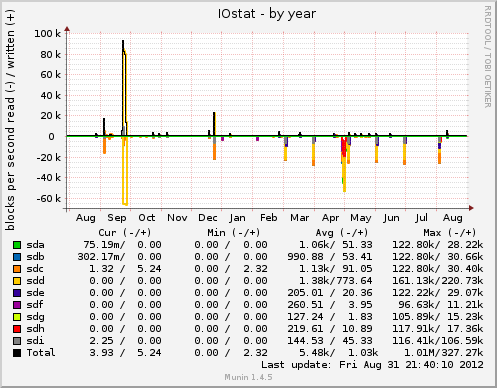Click the '-60 k' y-axis label
This screenshot has width=497, height=388.
click(x=49, y=199)
